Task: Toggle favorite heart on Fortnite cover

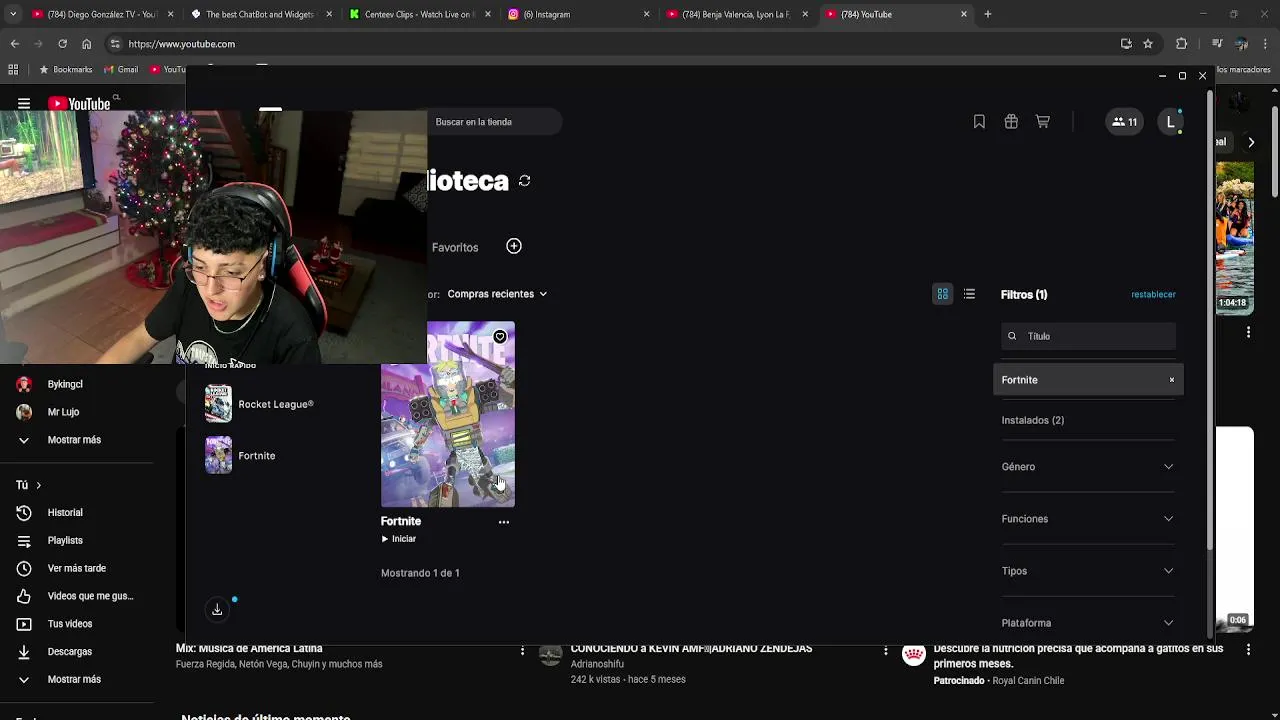Action: click(x=500, y=337)
